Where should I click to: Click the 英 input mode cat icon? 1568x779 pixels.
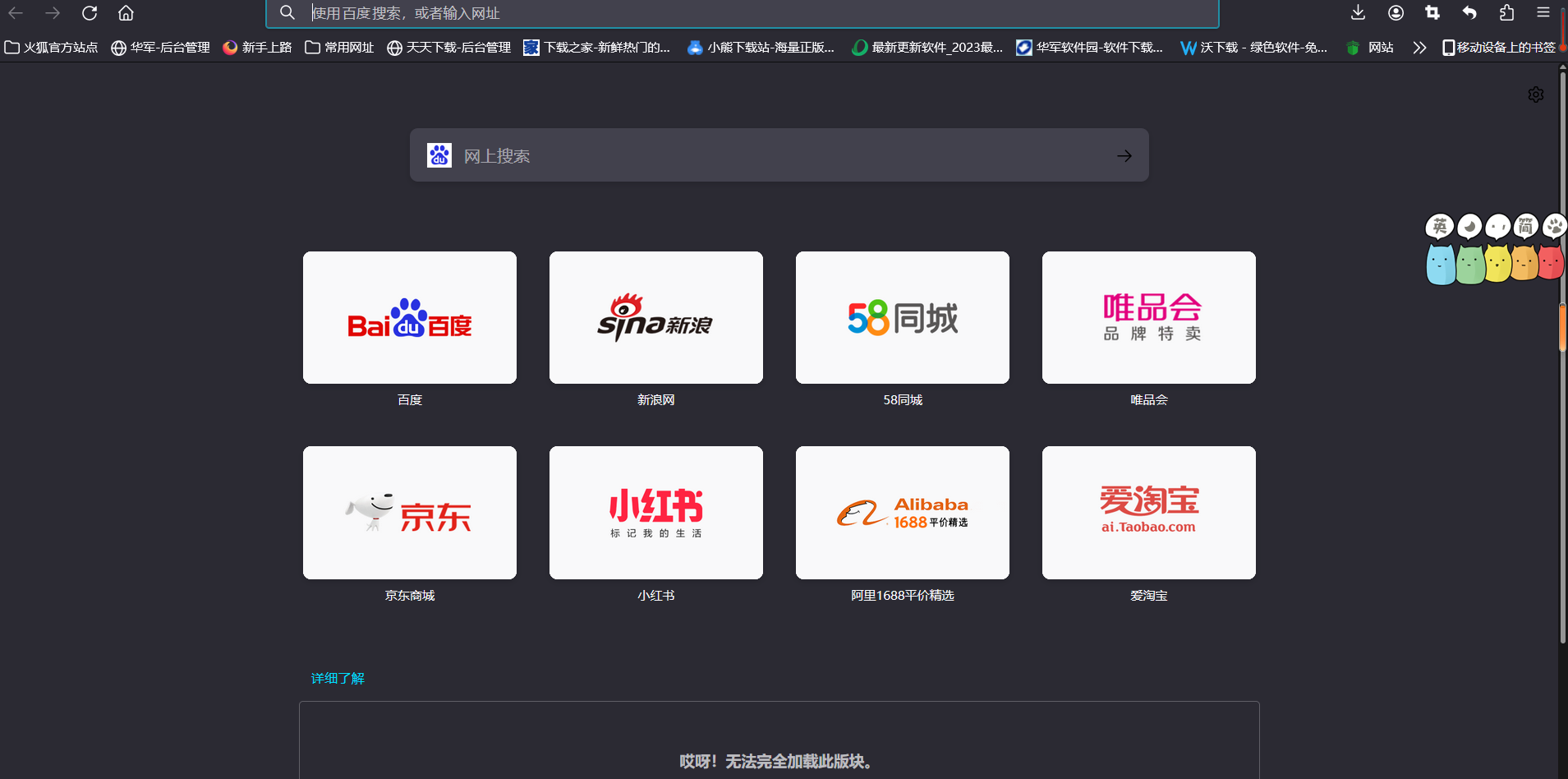click(1440, 249)
